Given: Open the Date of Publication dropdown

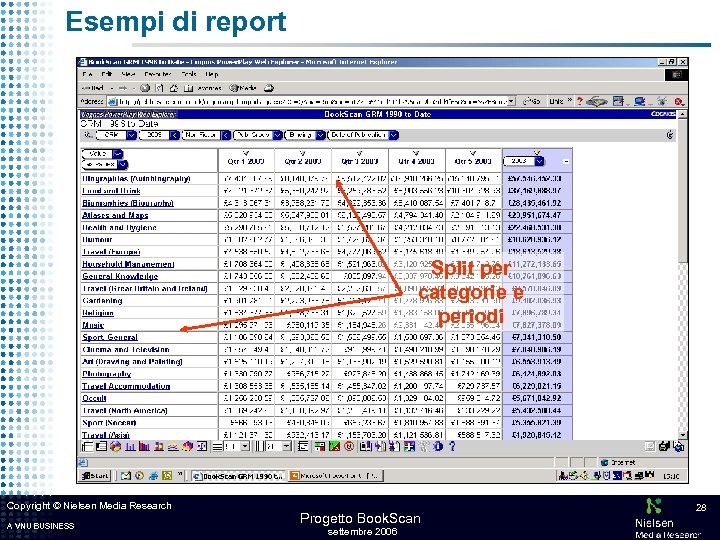Looking at the screenshot, I should tap(394, 135).
